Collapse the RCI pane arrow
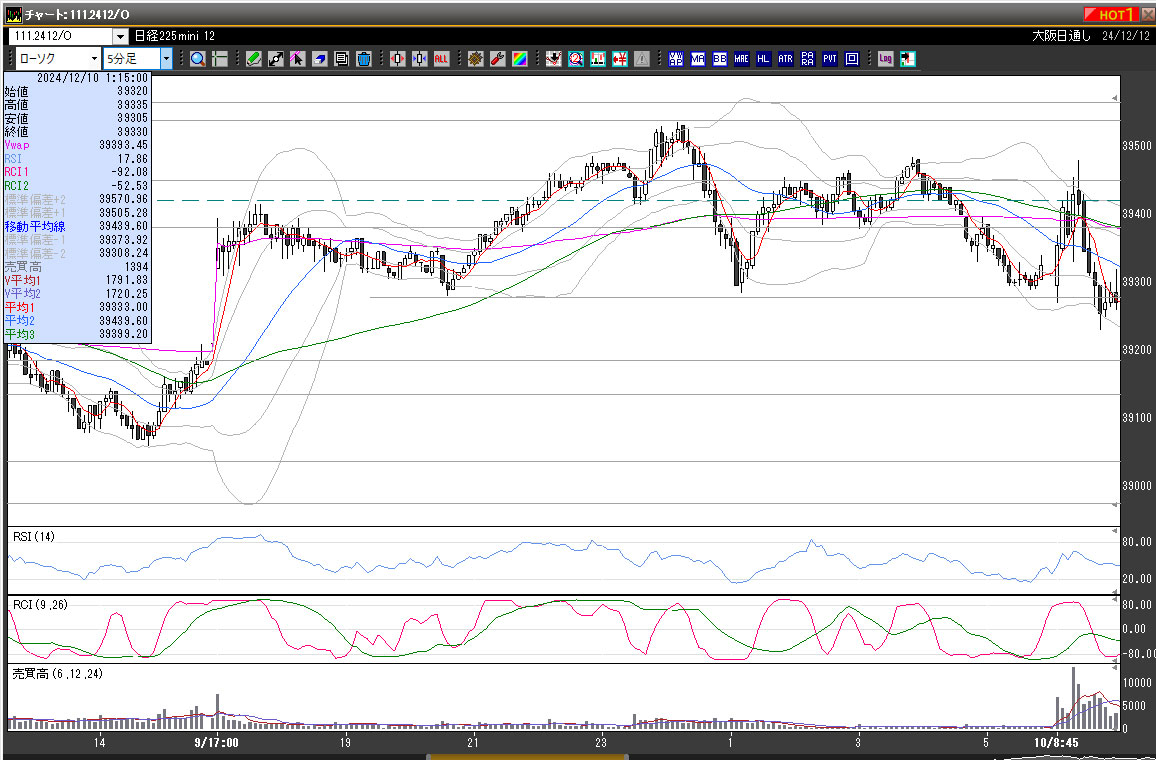Image resolution: width=1156 pixels, height=760 pixels. [1115, 600]
